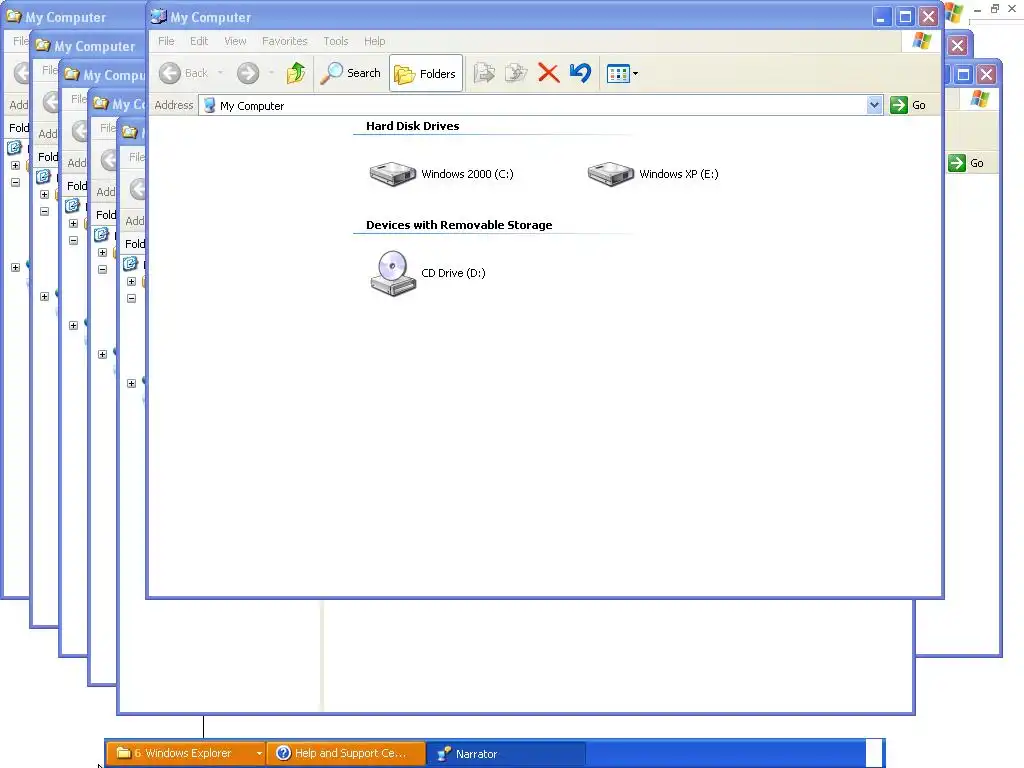Open the File menu of front window

tap(166, 41)
